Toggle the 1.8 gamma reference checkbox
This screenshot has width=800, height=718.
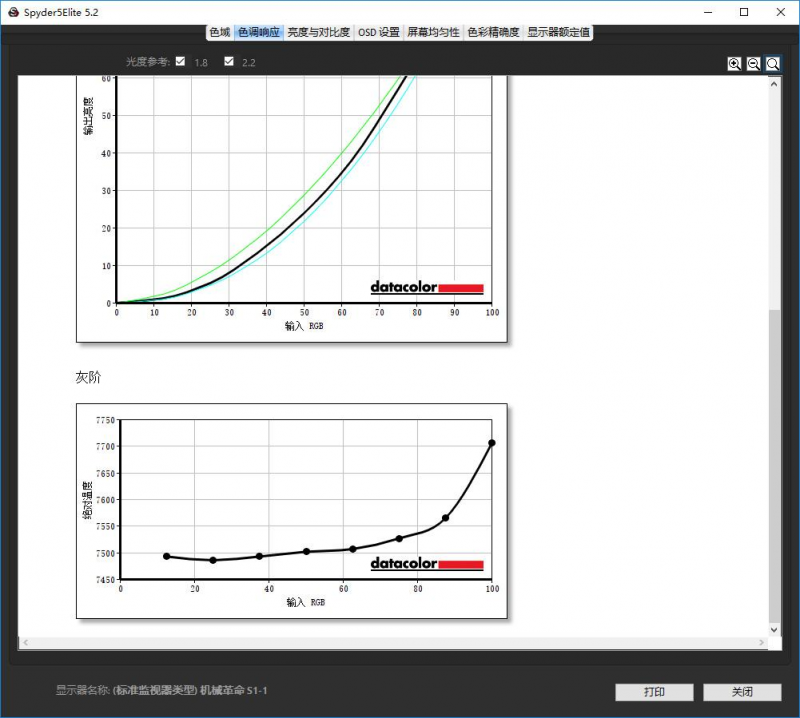[x=180, y=62]
